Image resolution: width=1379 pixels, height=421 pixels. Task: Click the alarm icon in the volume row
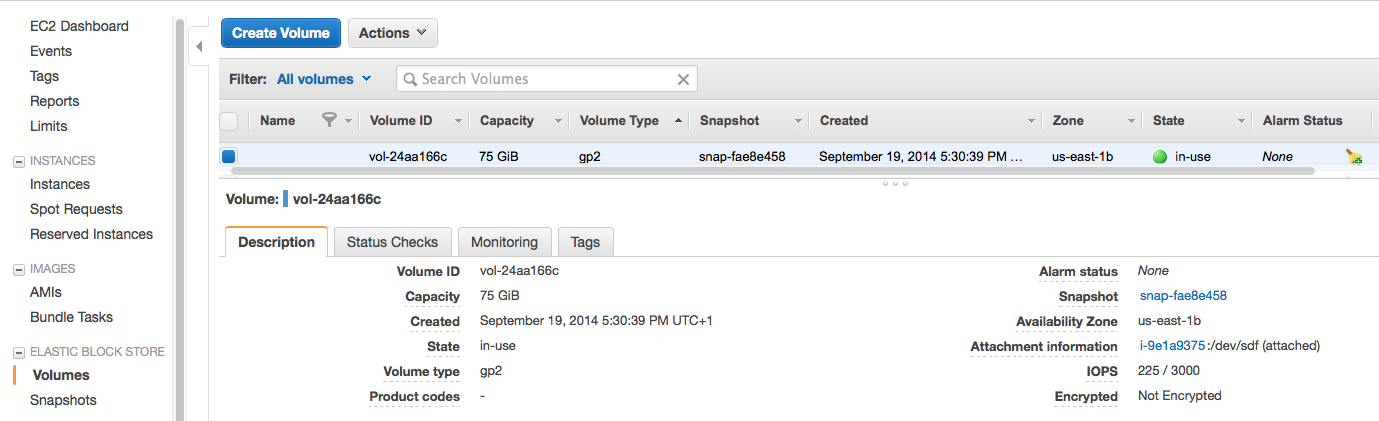1354,156
